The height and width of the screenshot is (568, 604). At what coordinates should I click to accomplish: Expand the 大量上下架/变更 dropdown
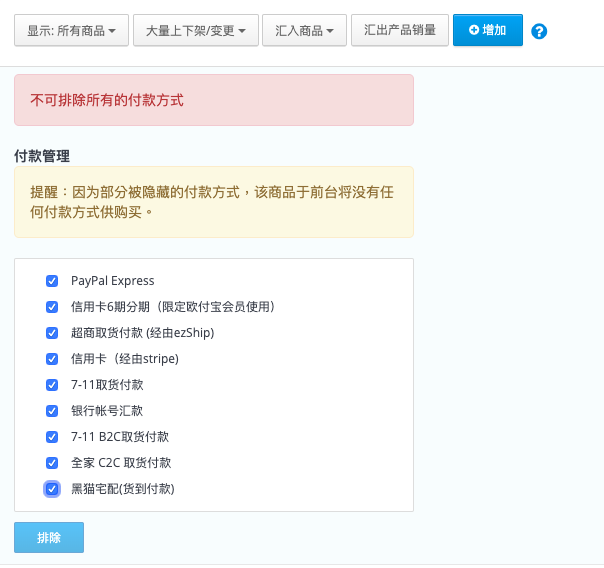196,30
